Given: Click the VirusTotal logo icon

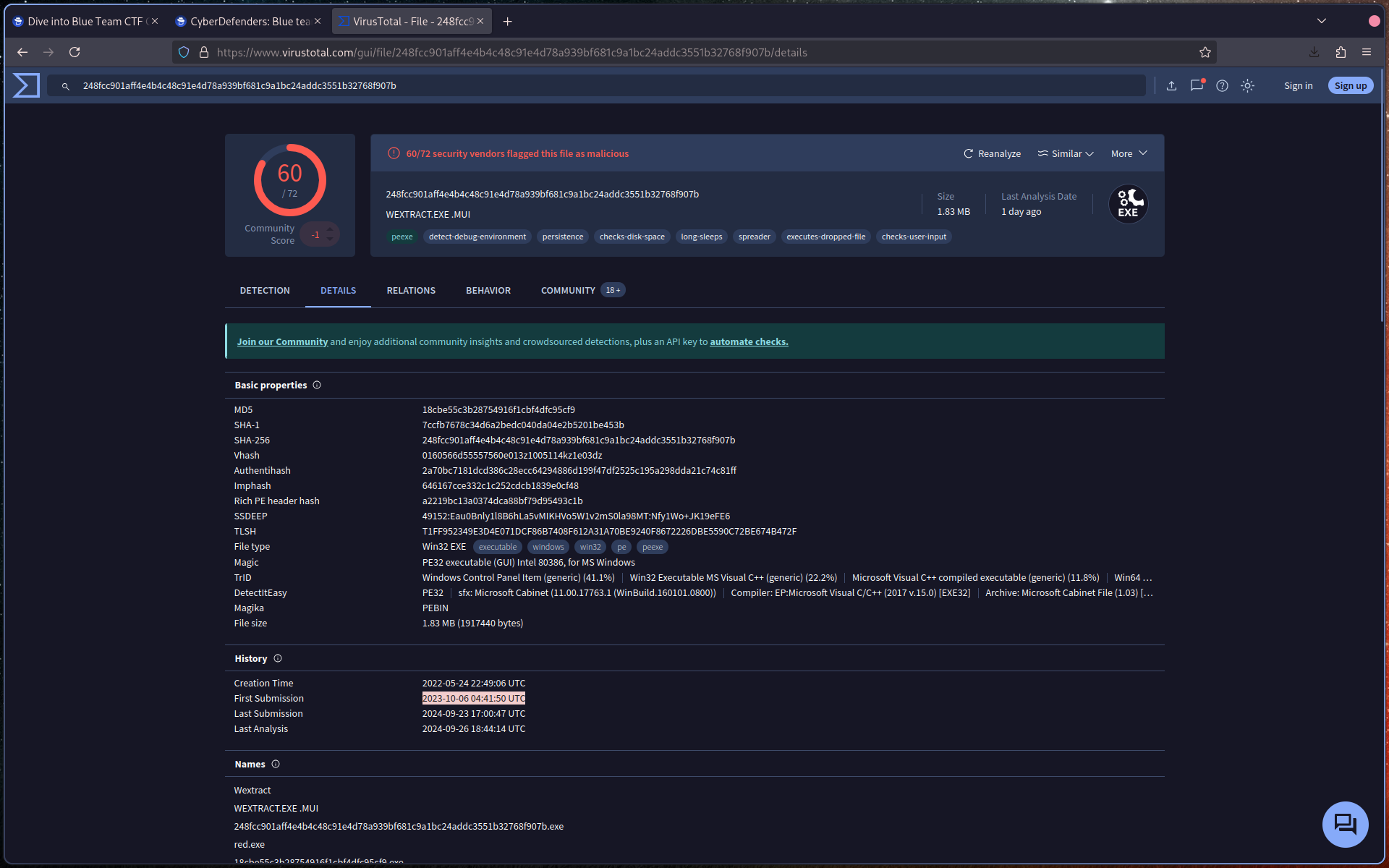Looking at the screenshot, I should coord(26,85).
